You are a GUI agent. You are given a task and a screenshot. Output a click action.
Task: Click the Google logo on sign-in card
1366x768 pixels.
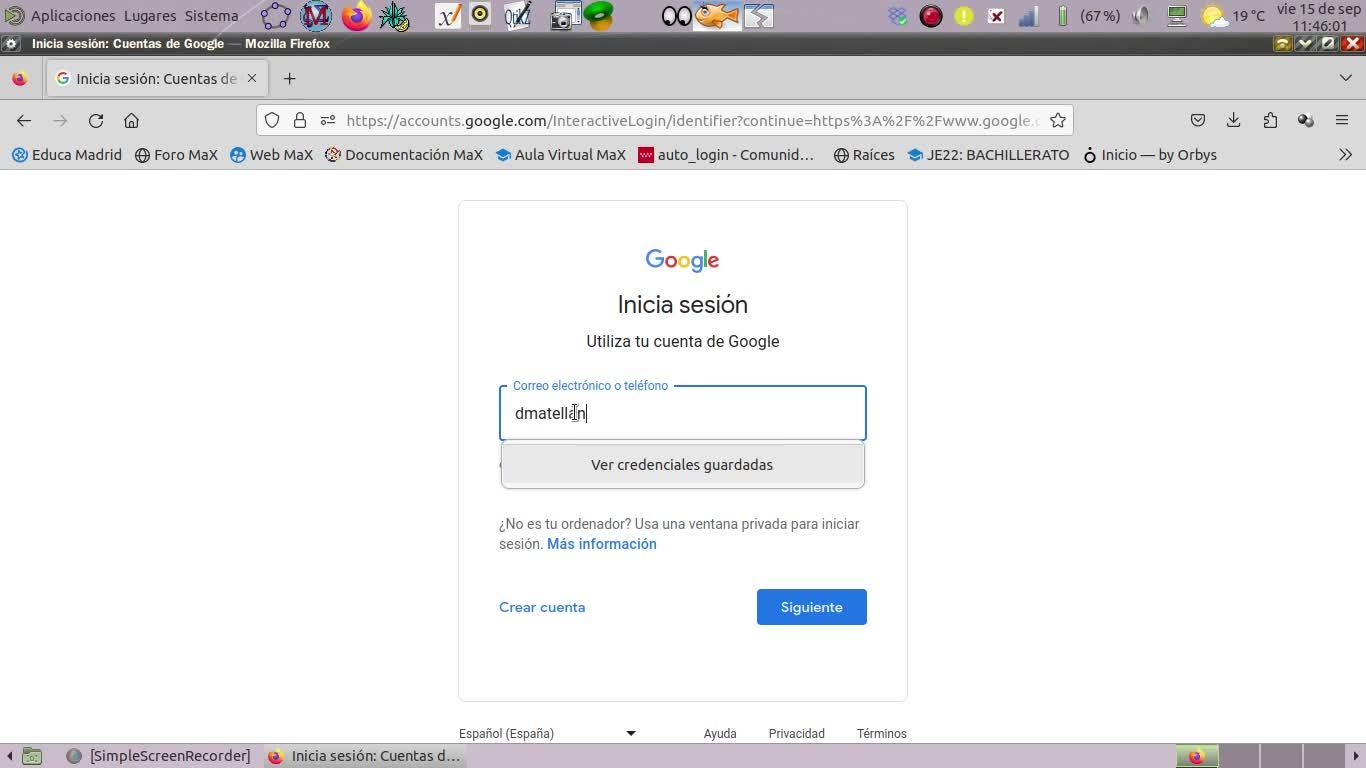pos(683,260)
